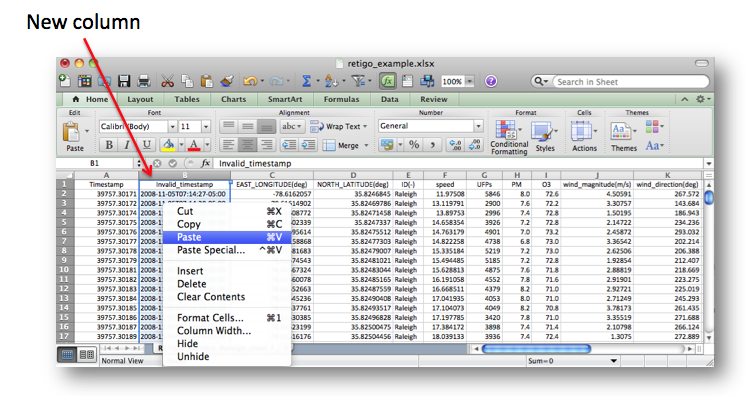Print using the printer icon
Screen dimensions: 745x396
coord(143,81)
